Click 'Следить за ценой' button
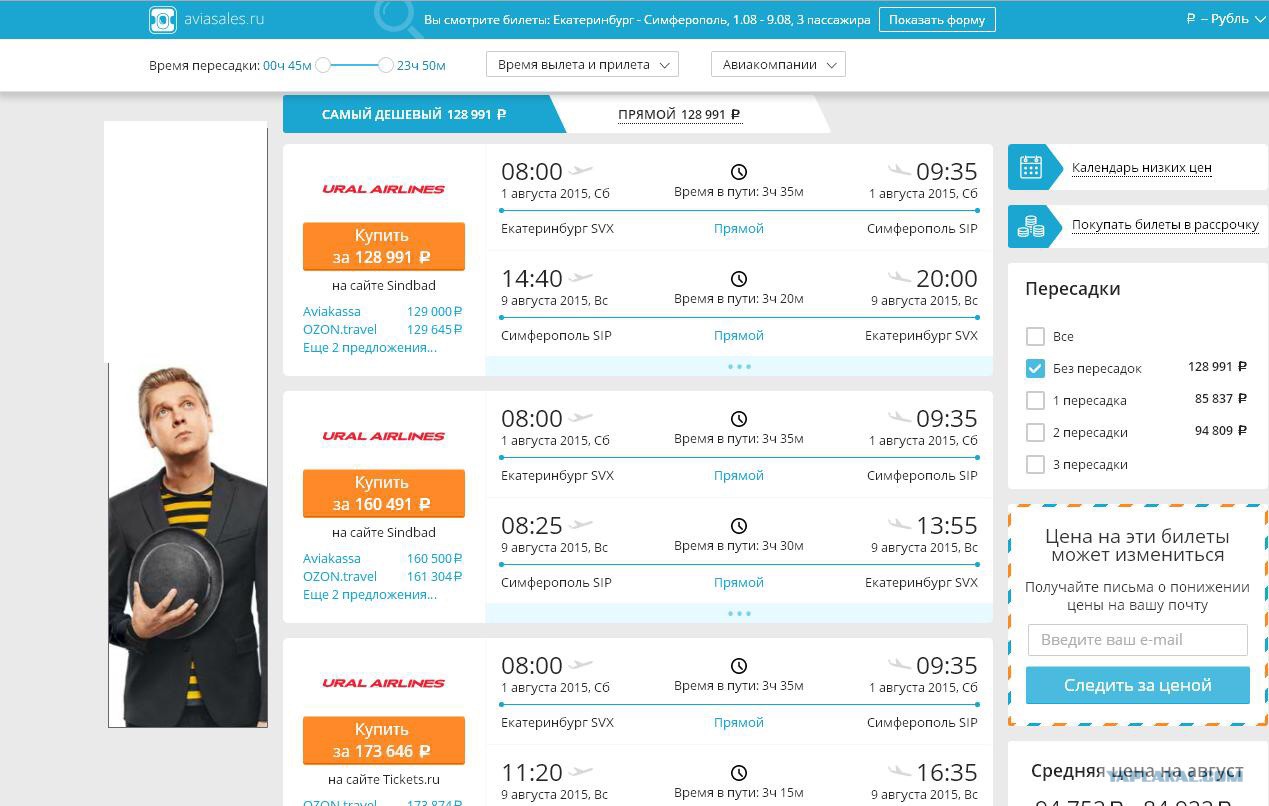This screenshot has width=1269, height=806. point(1138,685)
